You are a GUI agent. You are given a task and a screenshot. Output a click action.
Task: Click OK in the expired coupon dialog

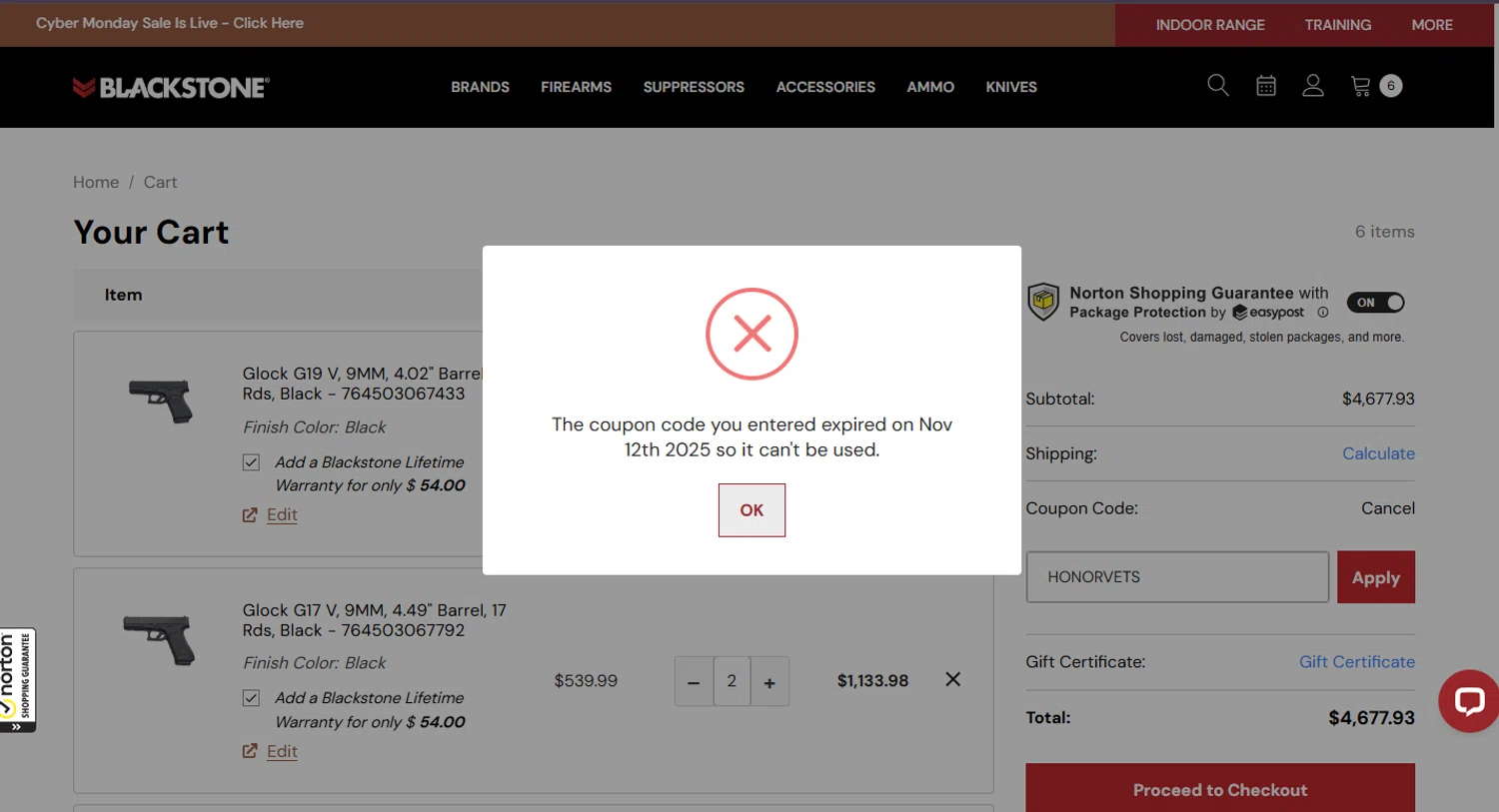751,510
